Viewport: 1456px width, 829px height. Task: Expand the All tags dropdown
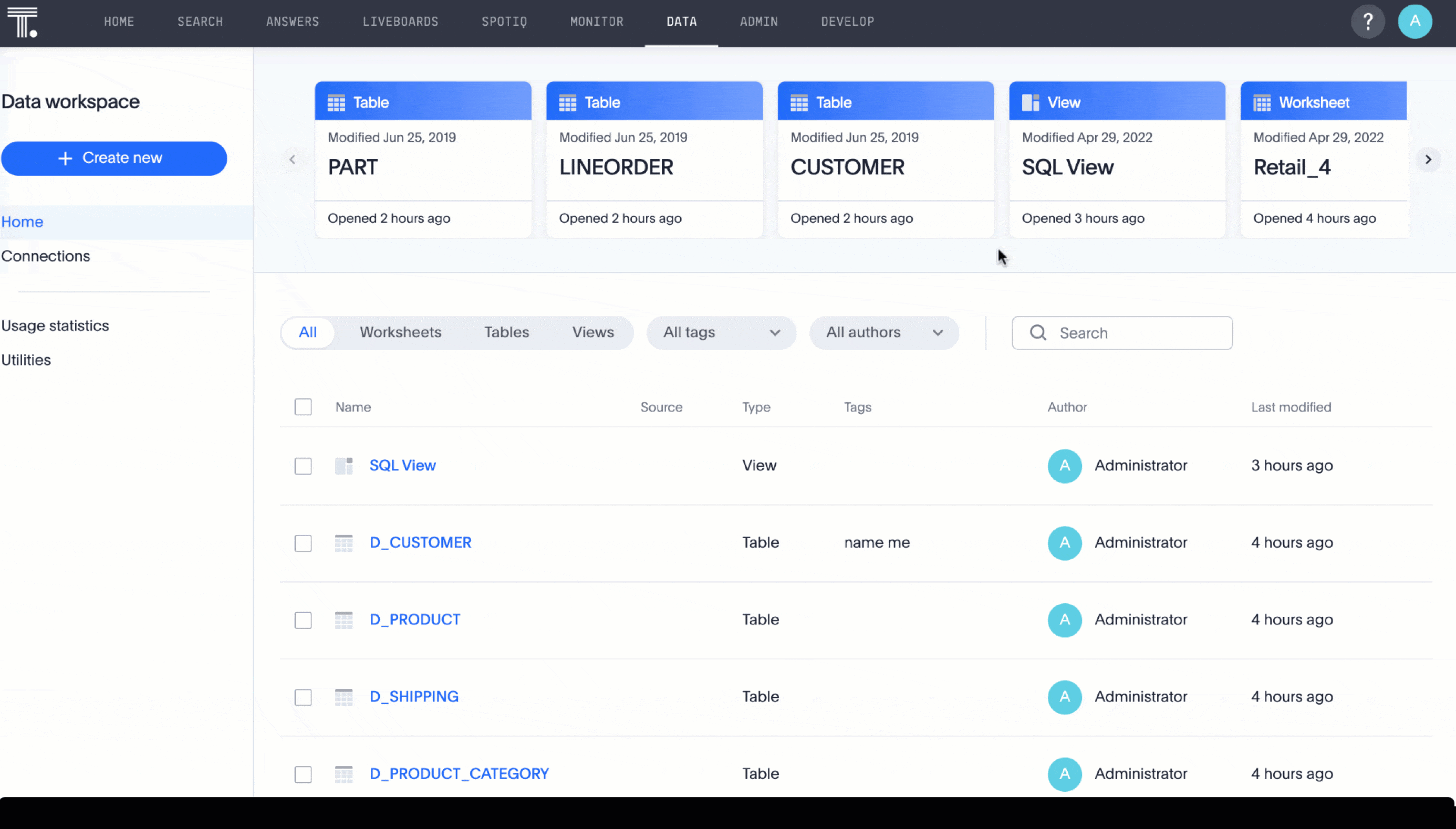tap(721, 333)
